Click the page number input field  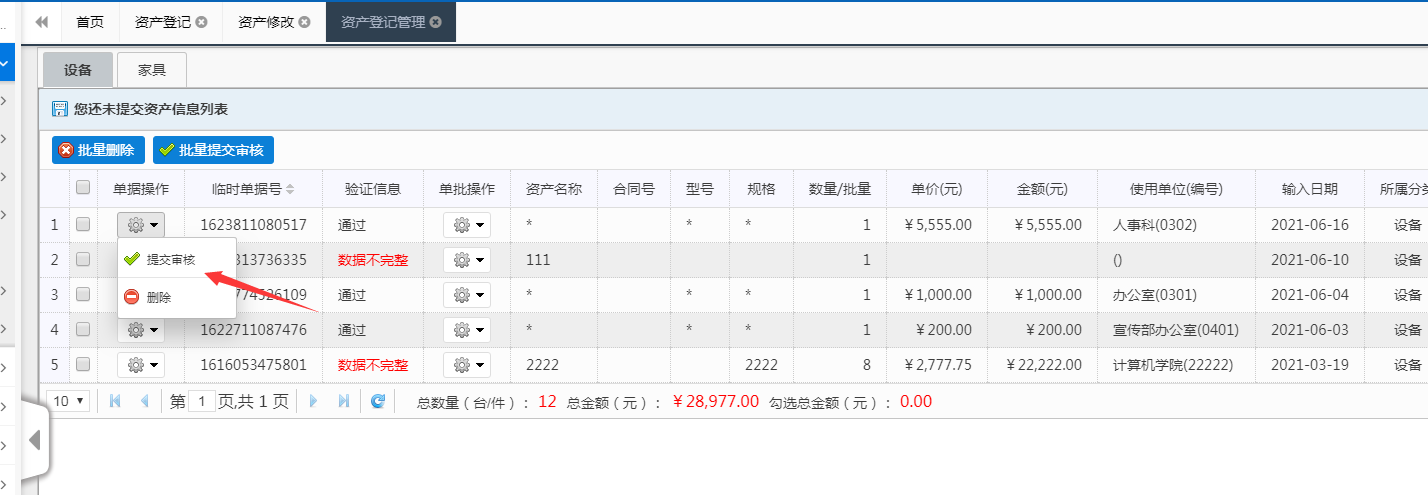point(202,401)
